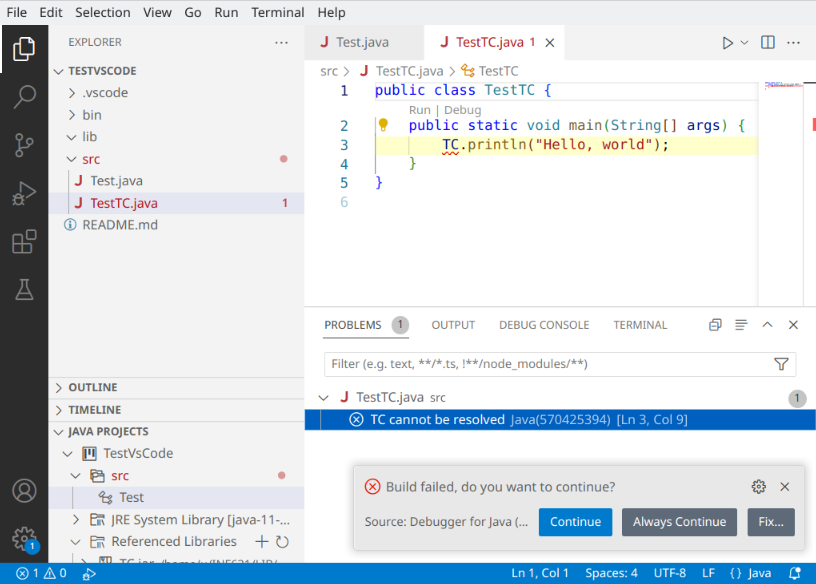Click the UTF-8 encoding status
Viewport: 816px width, 584px height.
click(669, 574)
